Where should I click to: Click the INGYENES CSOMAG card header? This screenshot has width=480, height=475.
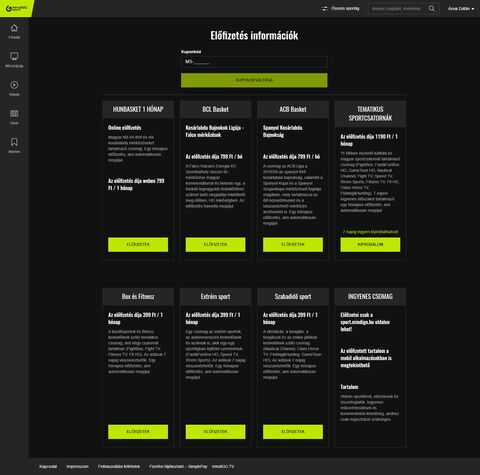370,297
